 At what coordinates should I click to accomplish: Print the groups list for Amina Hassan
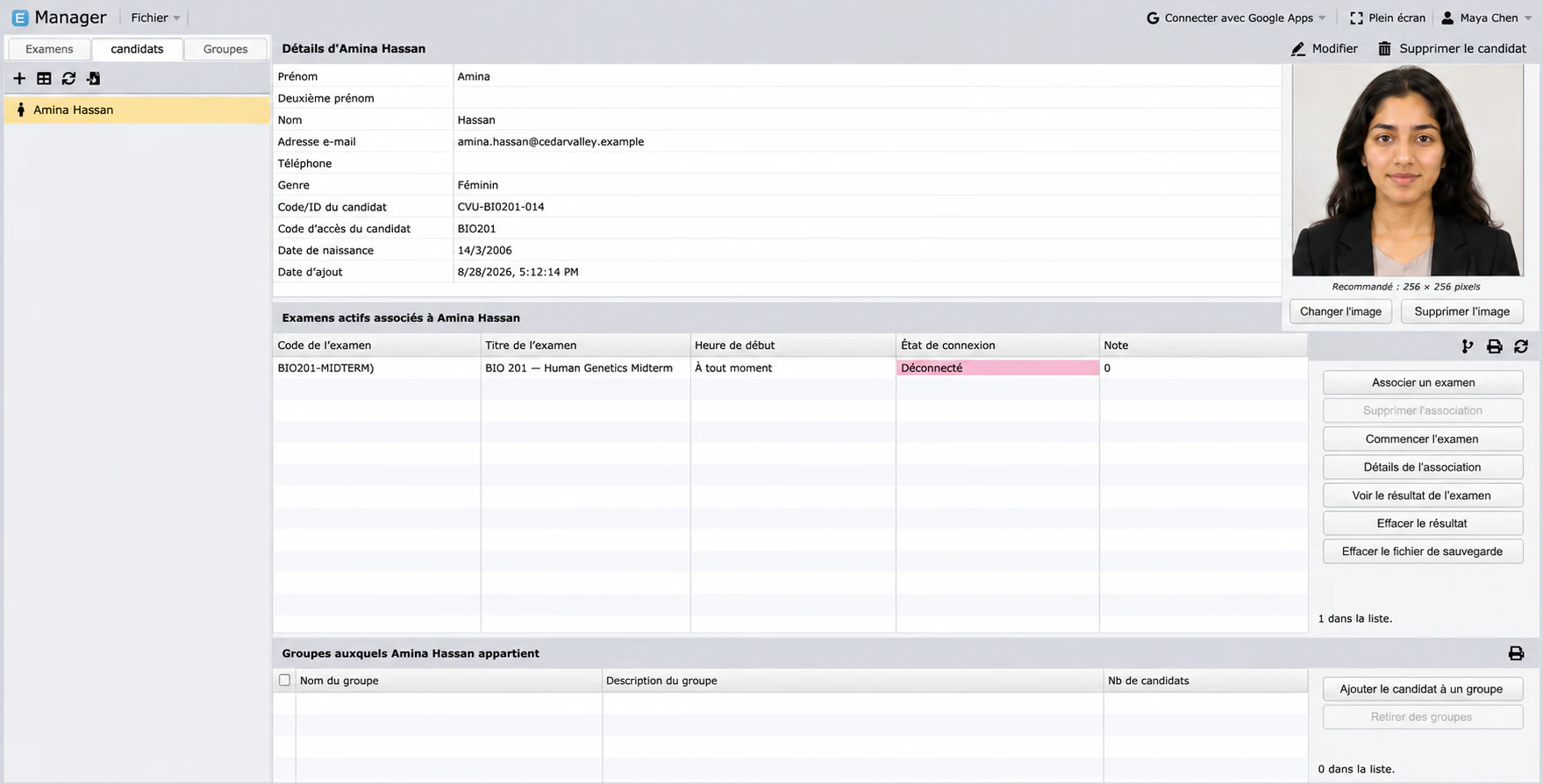coord(1516,653)
